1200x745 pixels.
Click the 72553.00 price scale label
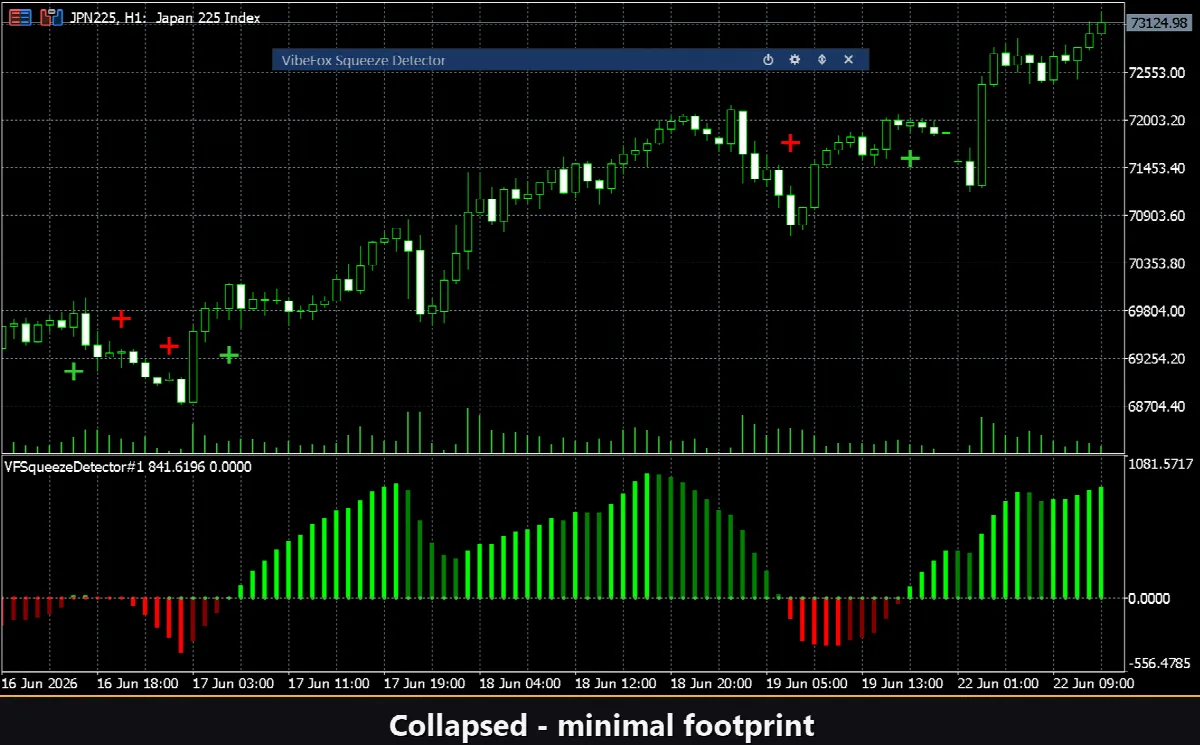pyautogui.click(x=1159, y=73)
